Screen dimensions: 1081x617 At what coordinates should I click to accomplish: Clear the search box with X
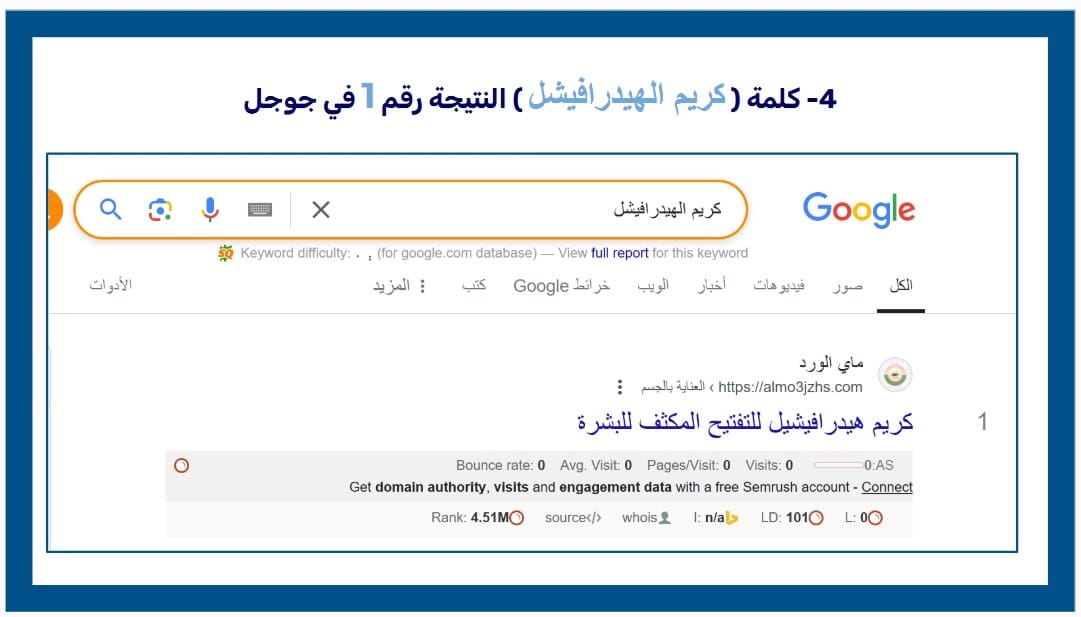pos(321,209)
